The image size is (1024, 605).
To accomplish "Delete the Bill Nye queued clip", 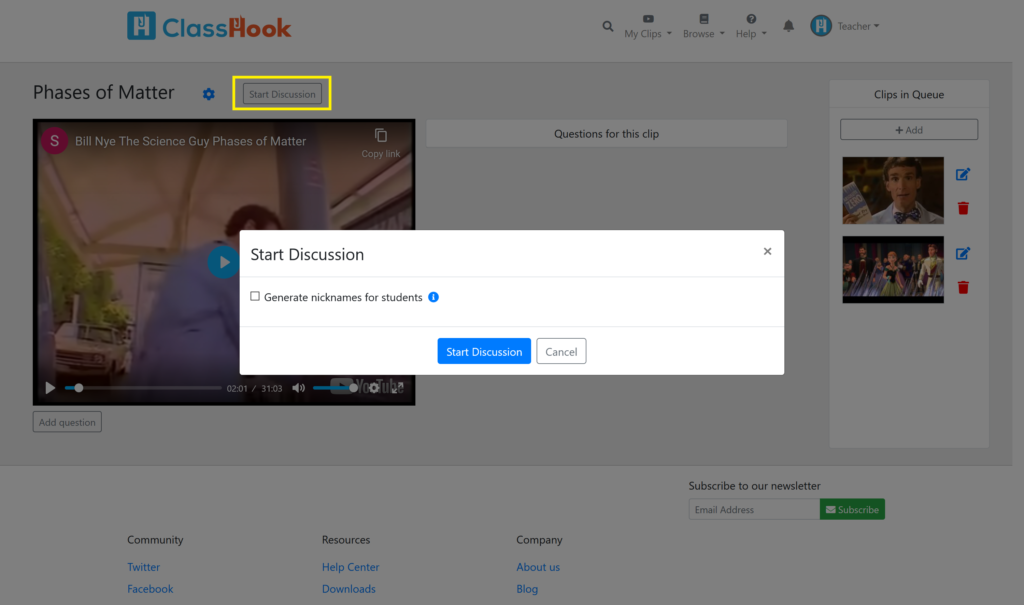I will tap(963, 208).
